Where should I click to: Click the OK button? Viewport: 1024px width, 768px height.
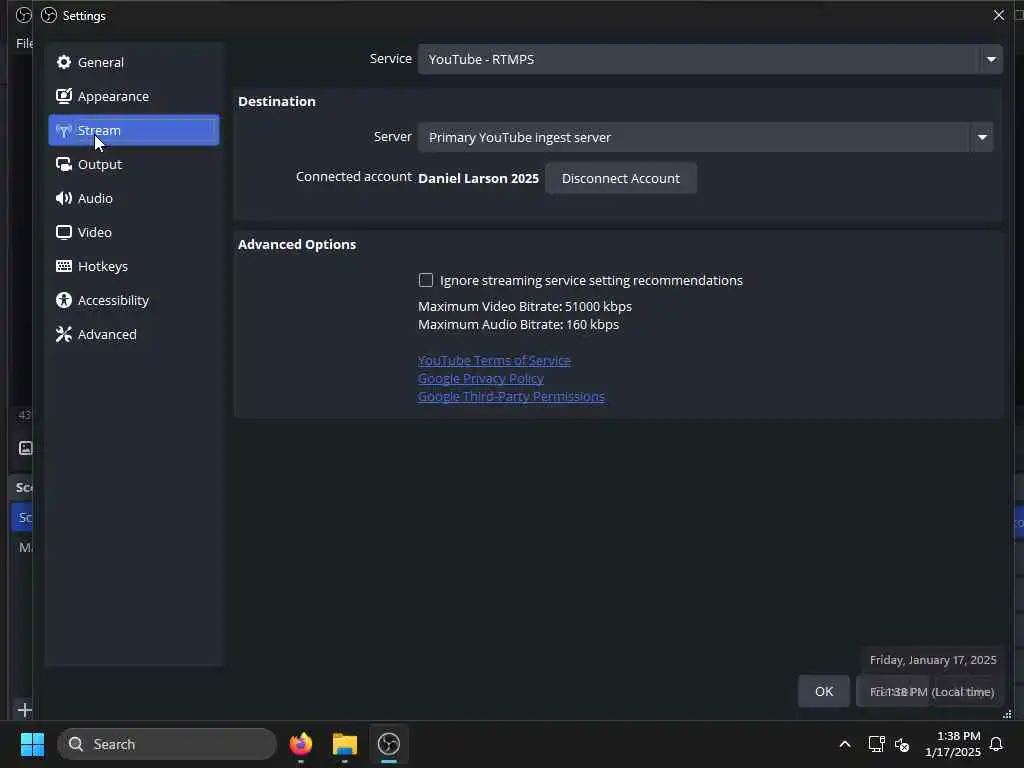[824, 691]
